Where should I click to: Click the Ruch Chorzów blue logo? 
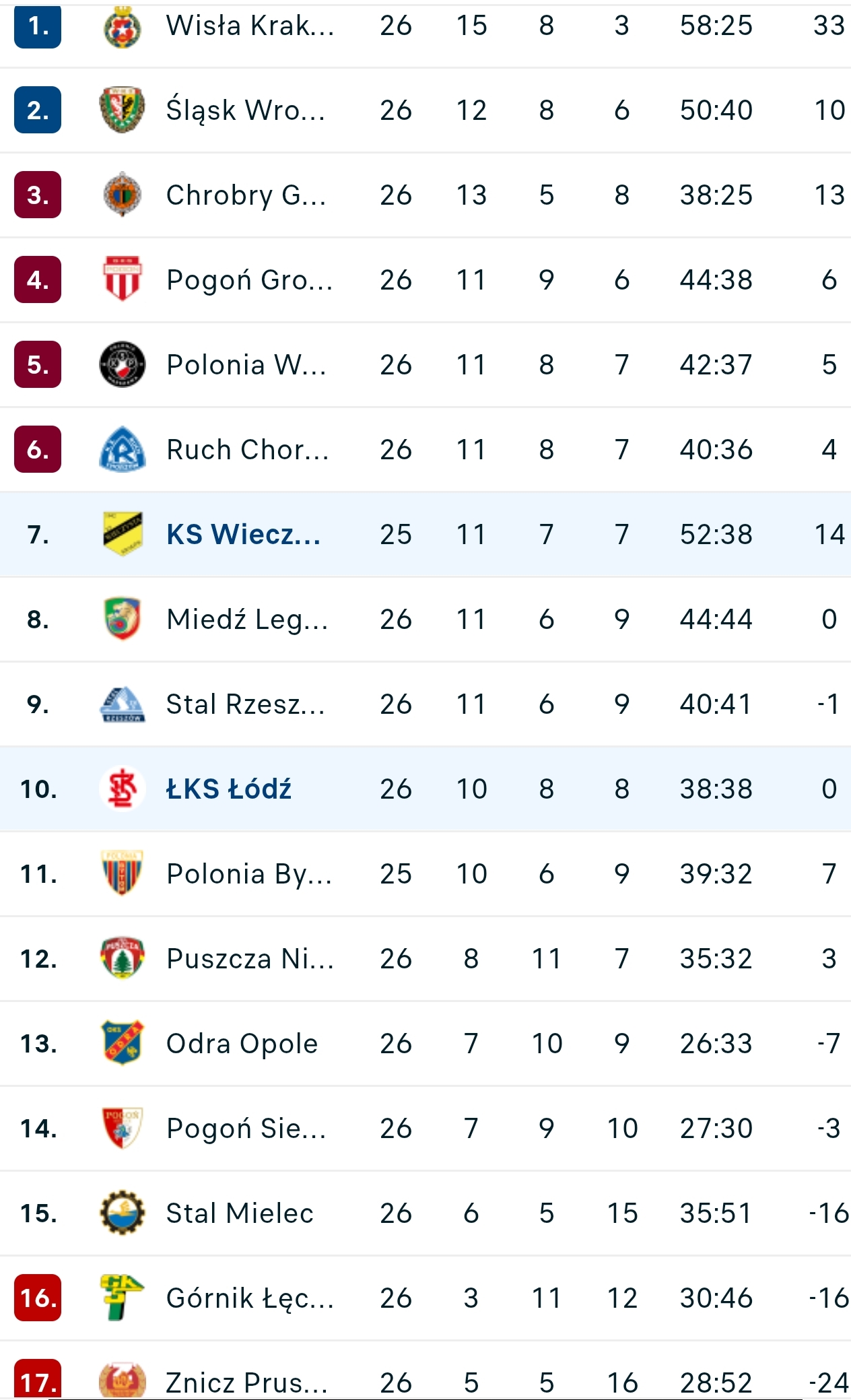122,449
